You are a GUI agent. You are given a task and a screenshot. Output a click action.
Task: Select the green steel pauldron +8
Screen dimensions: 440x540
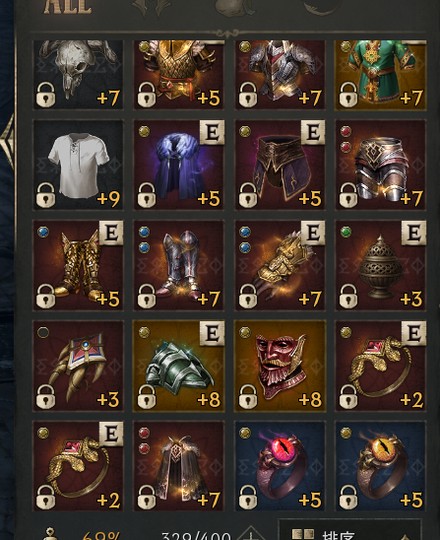coord(179,366)
